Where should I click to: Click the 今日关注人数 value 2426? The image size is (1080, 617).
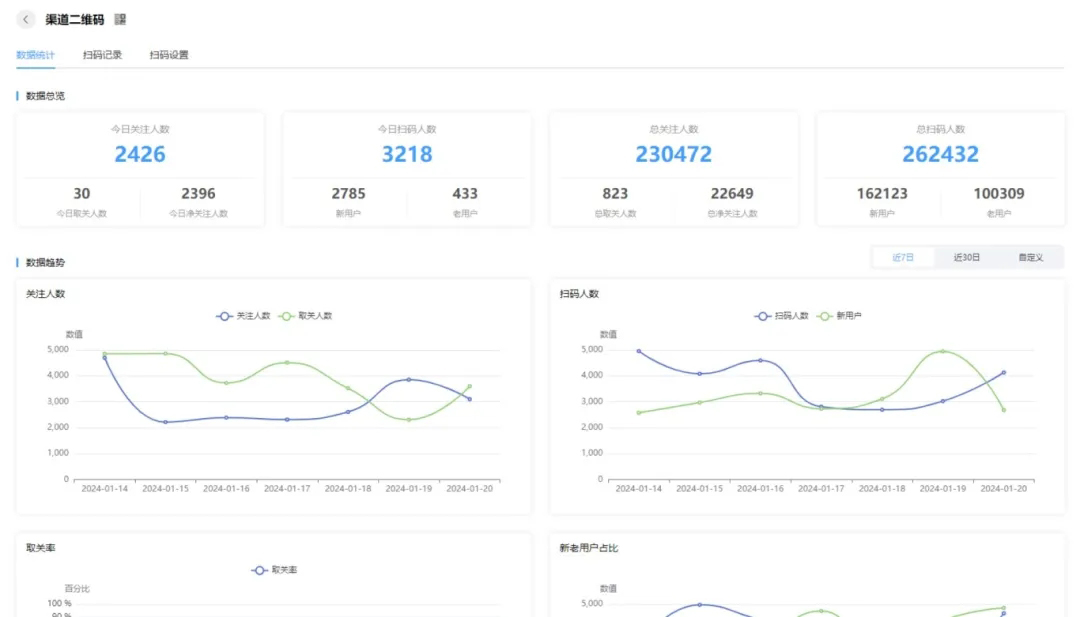coord(140,154)
